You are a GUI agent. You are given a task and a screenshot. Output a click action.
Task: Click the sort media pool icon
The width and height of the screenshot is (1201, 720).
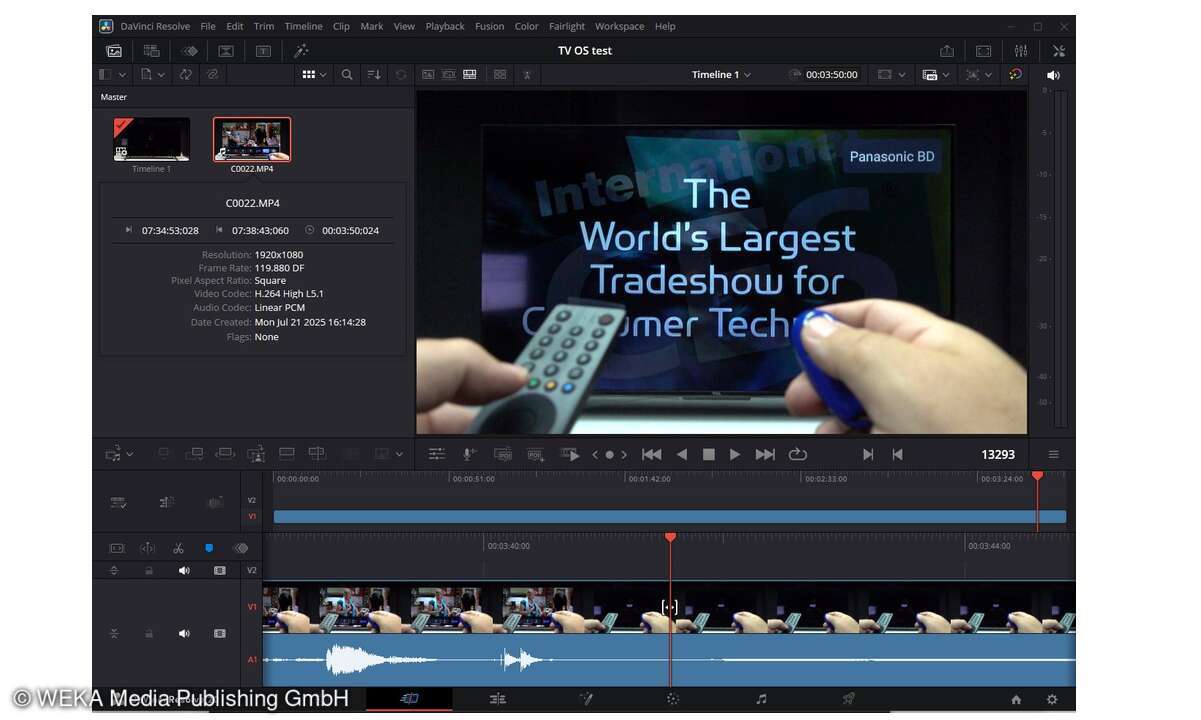374,75
